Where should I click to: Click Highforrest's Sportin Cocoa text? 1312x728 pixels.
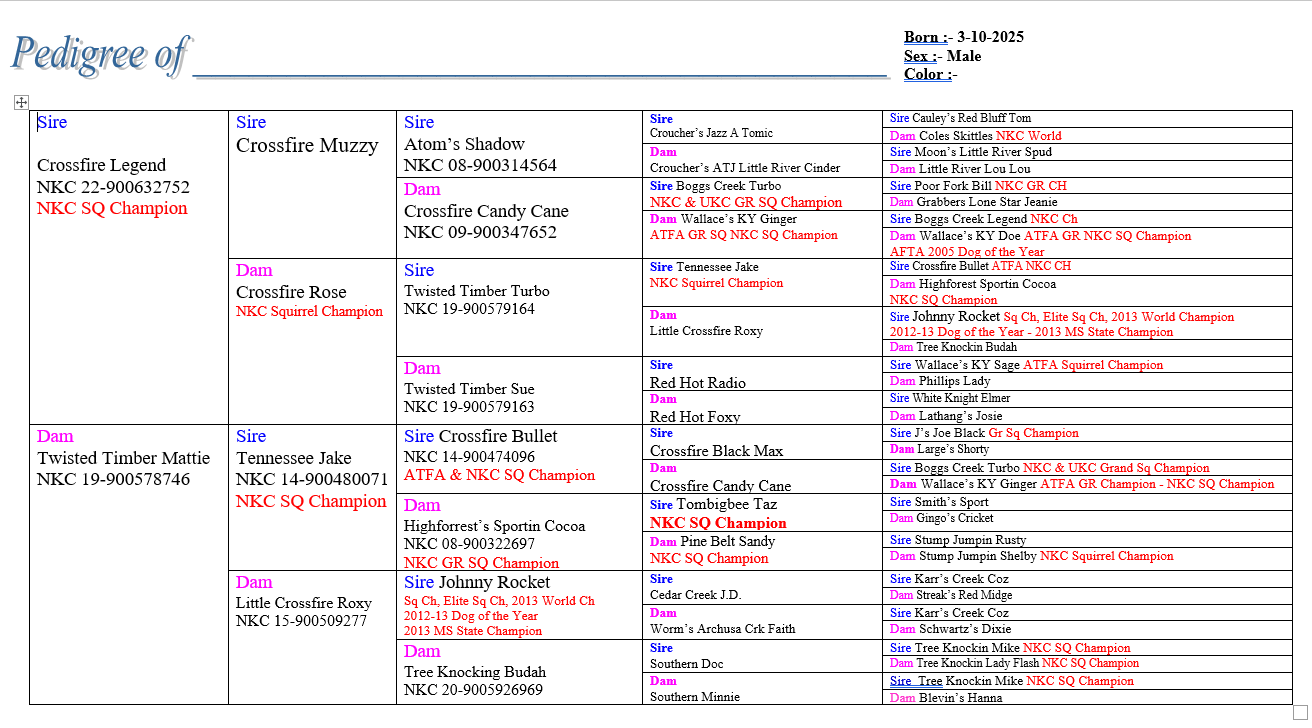click(x=494, y=527)
